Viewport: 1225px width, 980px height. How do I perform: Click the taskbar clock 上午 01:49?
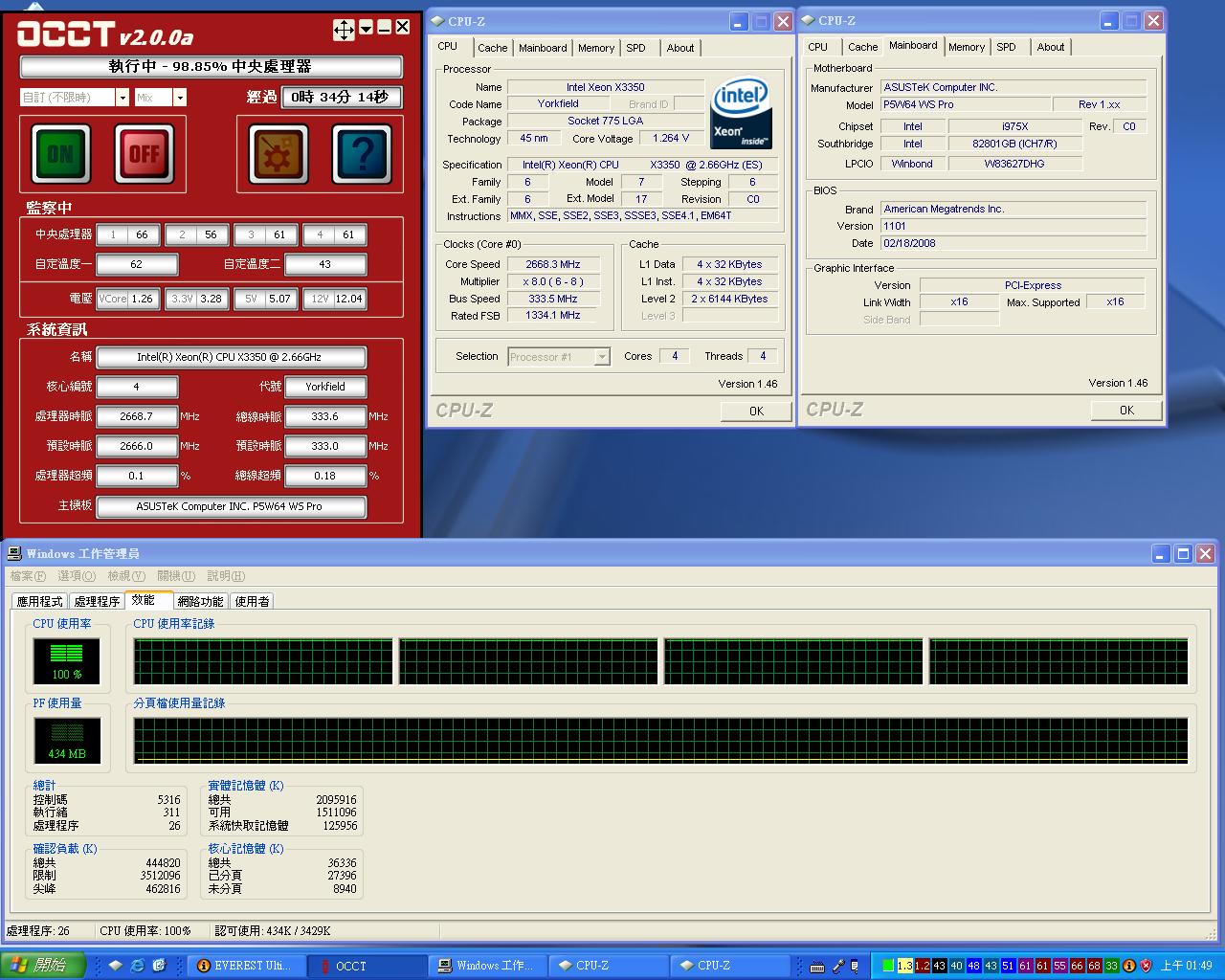[1187, 967]
